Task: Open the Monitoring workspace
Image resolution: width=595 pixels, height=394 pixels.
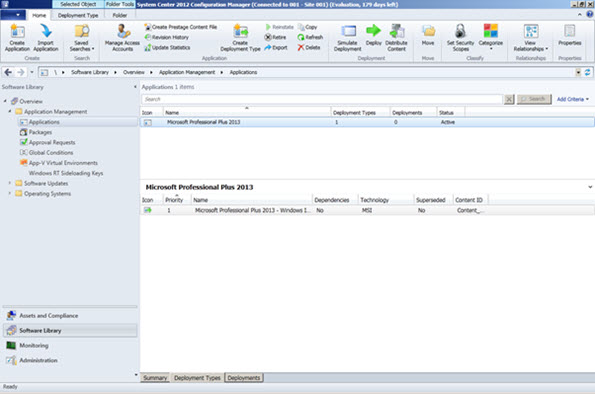Action: coord(70,345)
